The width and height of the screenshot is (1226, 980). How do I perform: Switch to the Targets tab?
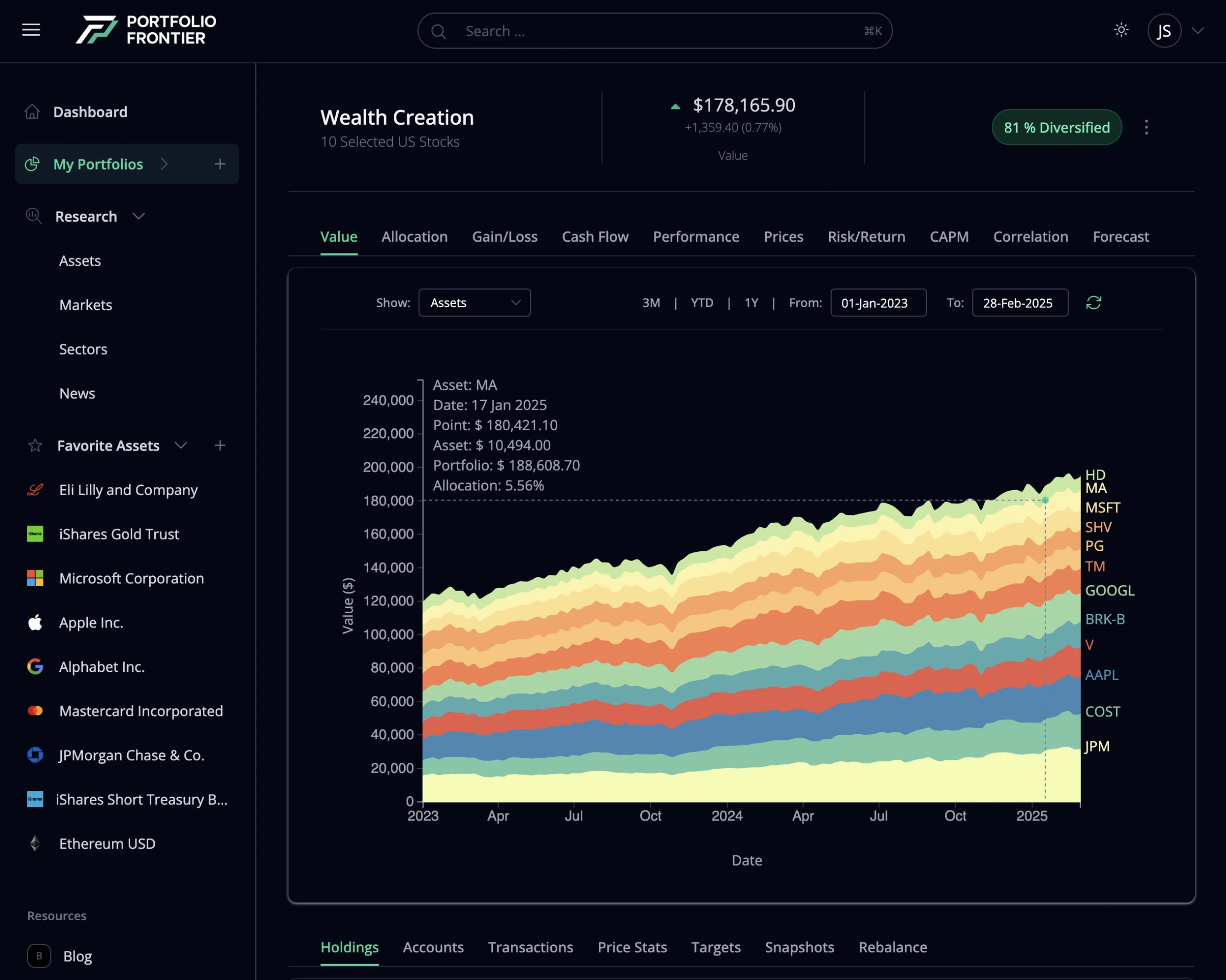tap(716, 947)
